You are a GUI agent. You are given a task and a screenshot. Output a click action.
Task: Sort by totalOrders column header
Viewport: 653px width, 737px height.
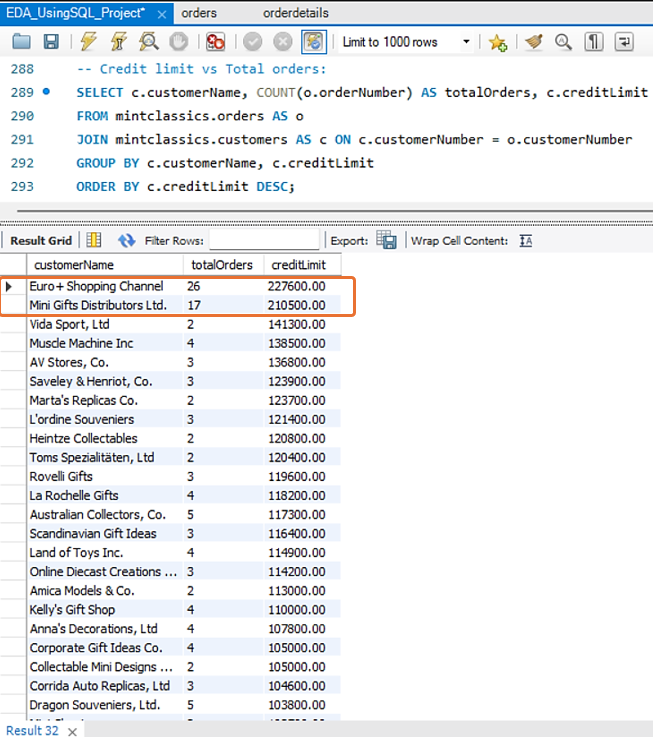click(223, 265)
